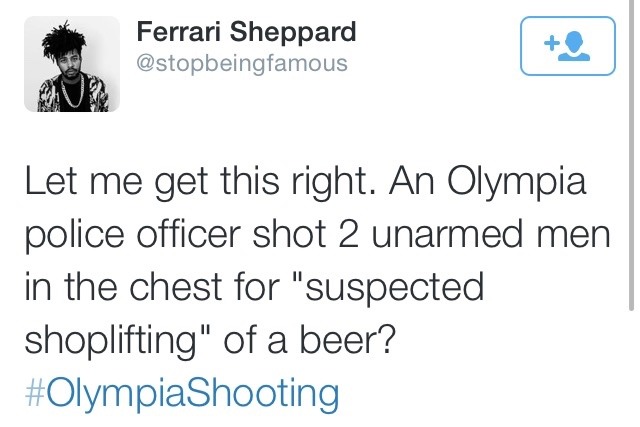
Task: Open the Ferrari Sheppard display name
Action: tap(245, 32)
